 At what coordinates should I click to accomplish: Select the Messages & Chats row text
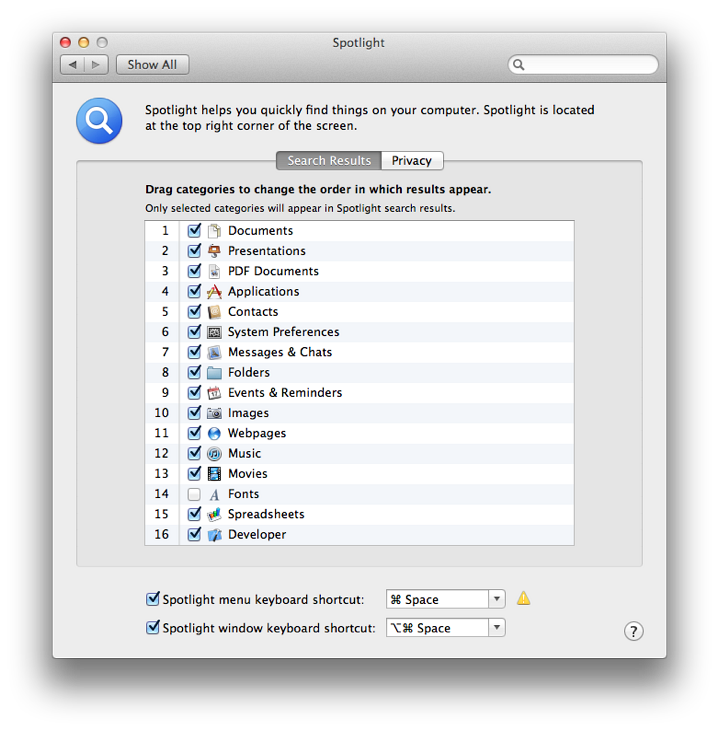click(x=280, y=352)
